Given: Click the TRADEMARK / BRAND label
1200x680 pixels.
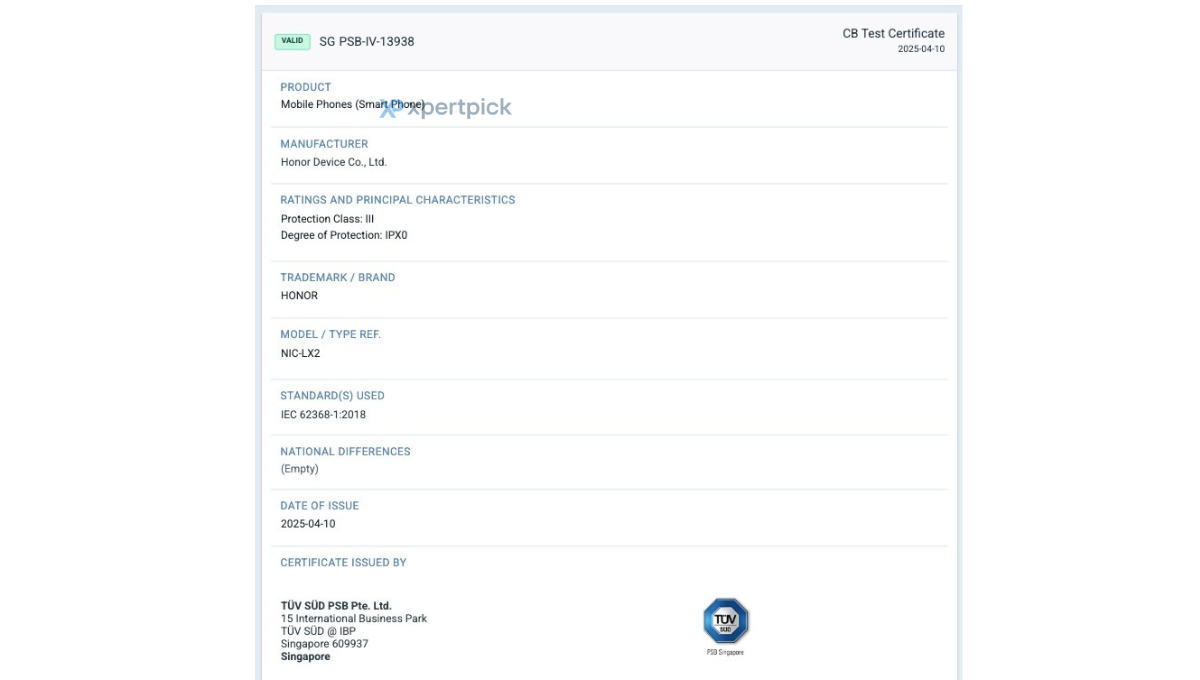Looking at the screenshot, I should [337, 277].
